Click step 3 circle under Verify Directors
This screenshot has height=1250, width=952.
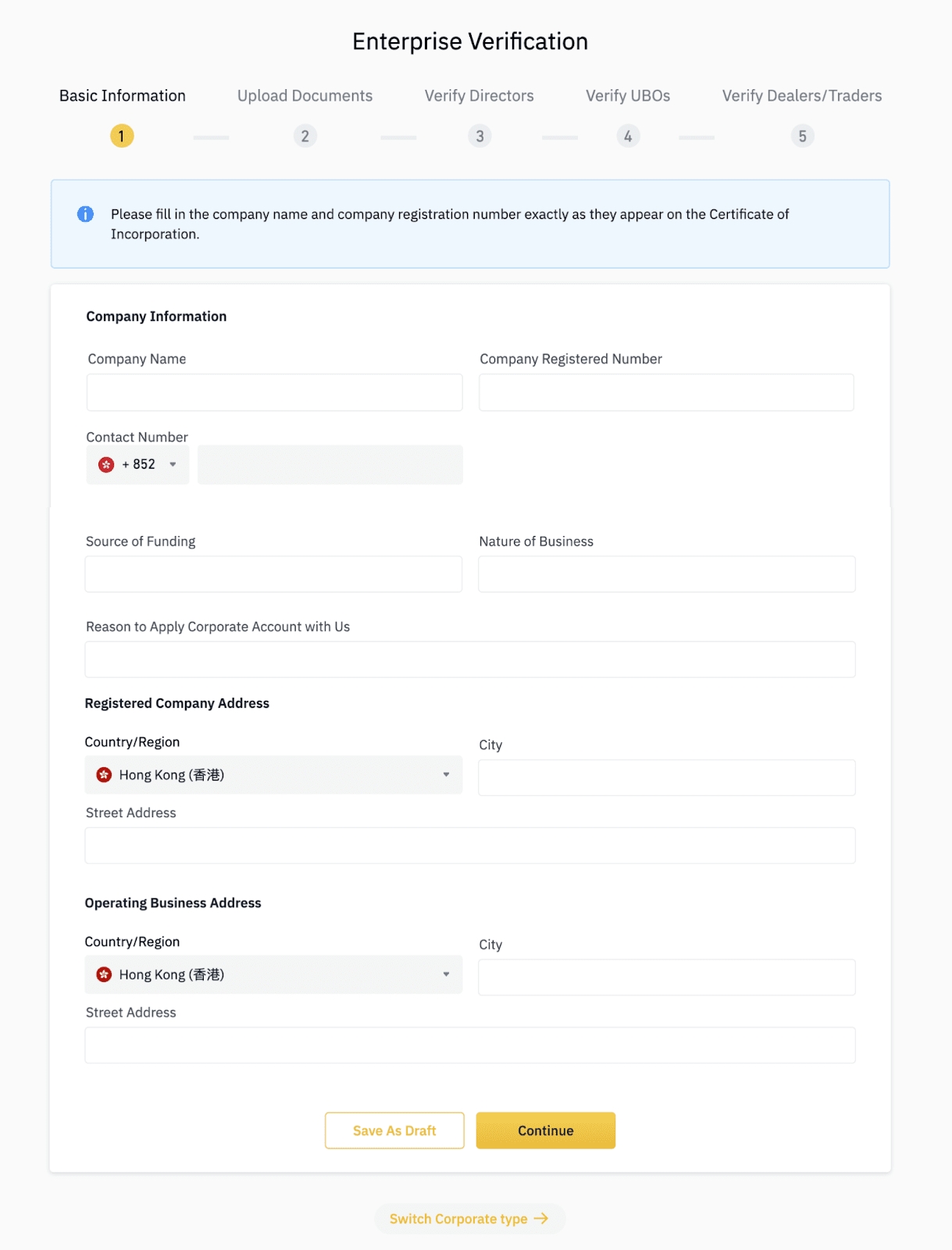click(480, 136)
